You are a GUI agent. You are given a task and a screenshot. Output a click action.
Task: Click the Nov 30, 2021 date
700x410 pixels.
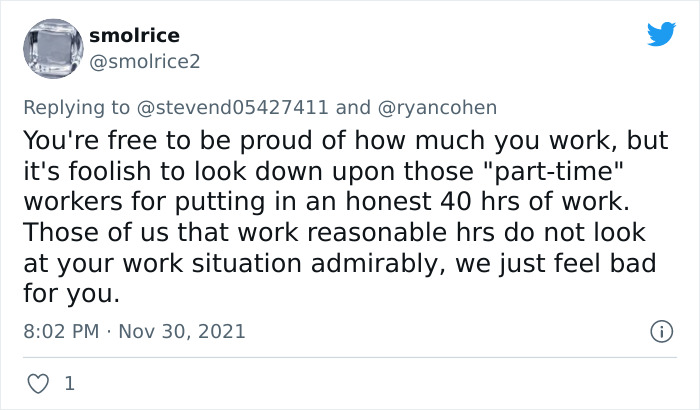tap(180, 330)
